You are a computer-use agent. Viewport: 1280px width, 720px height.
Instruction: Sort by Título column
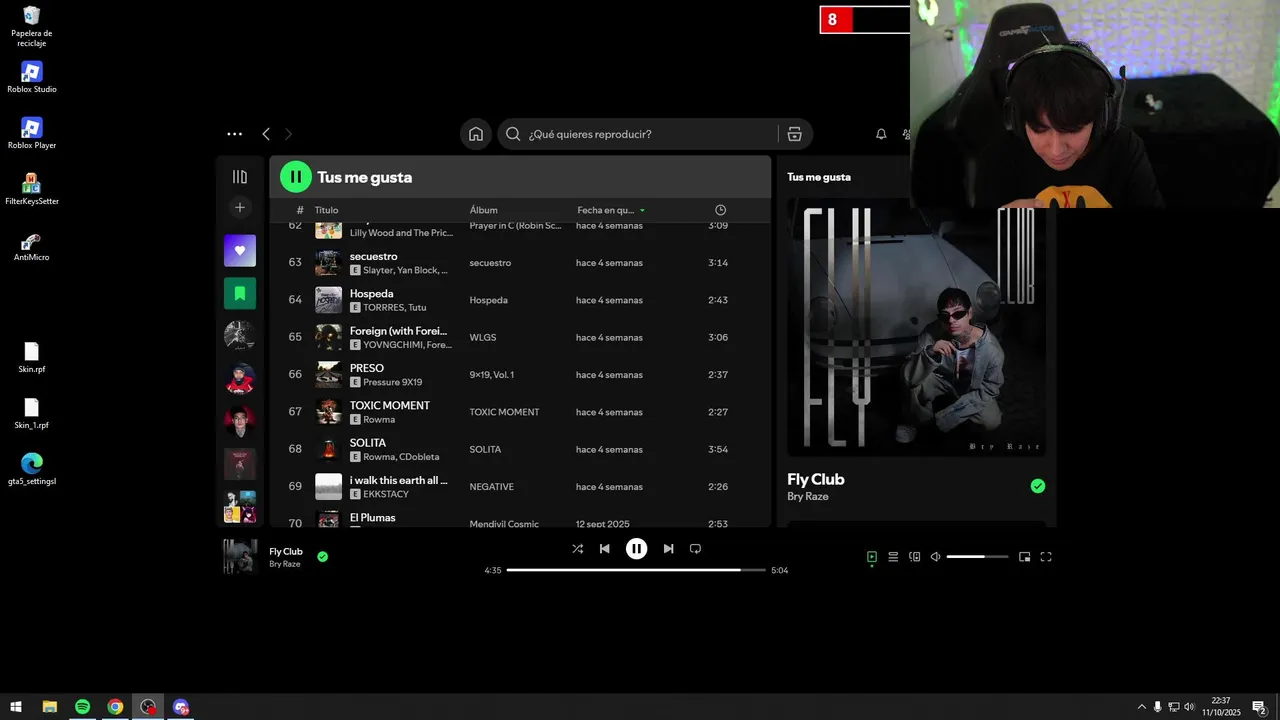pyautogui.click(x=326, y=210)
